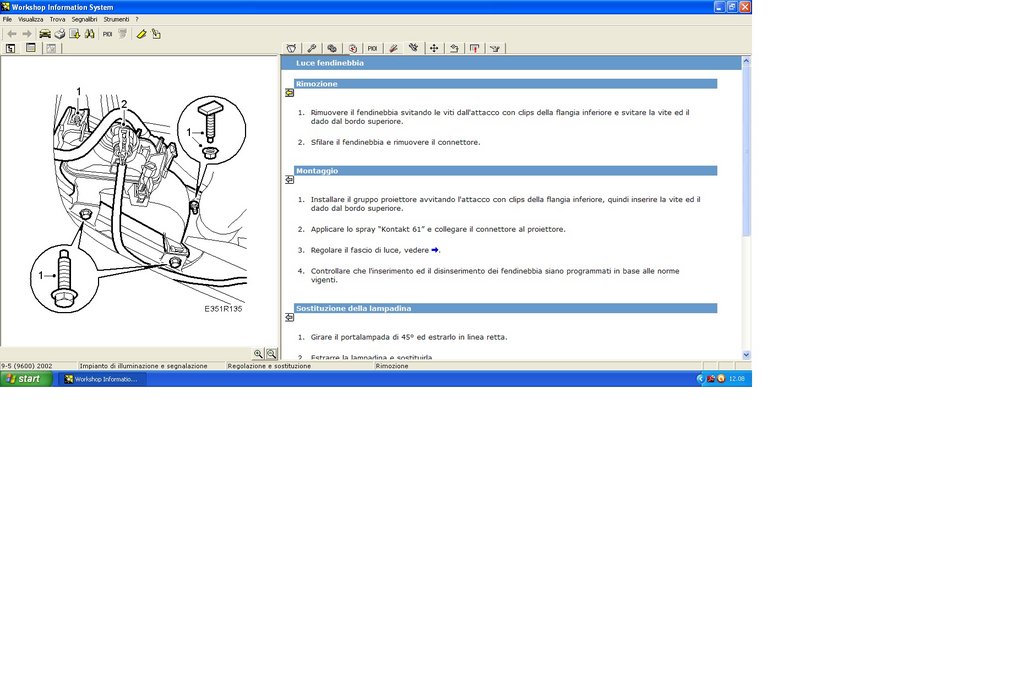
Task: Click the crossed tools icon
Action: coord(413,48)
